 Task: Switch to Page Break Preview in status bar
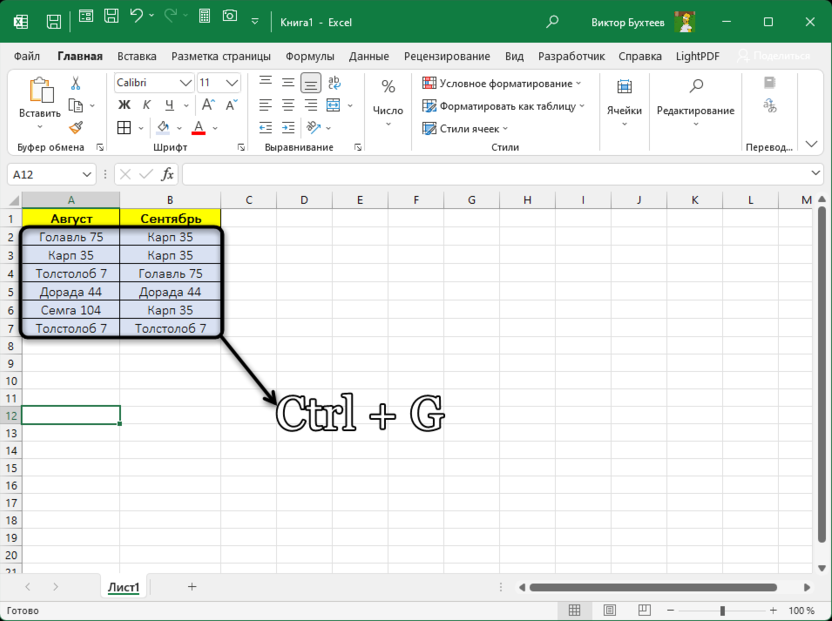pyautogui.click(x=644, y=610)
